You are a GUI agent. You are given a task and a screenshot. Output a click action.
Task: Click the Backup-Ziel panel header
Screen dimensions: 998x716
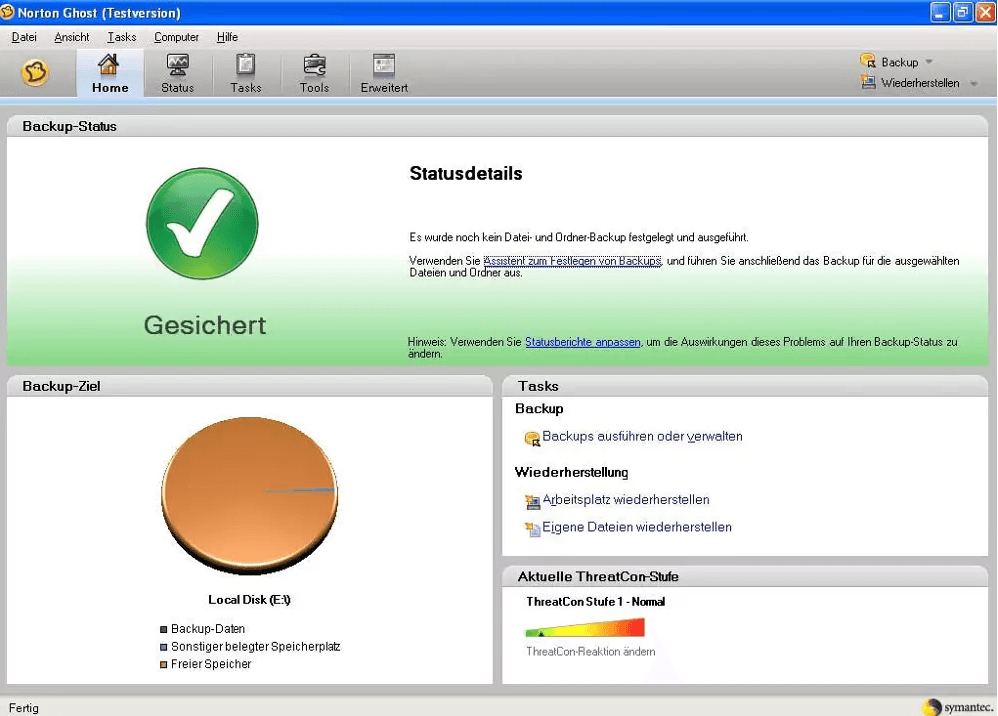[x=250, y=386]
